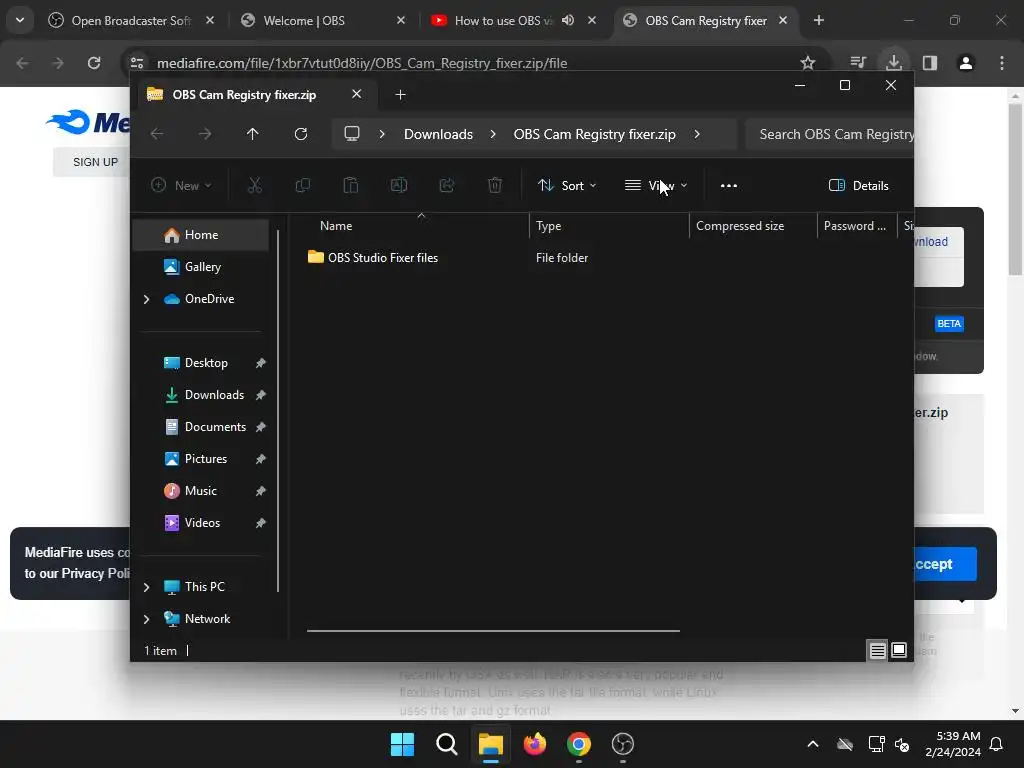Screen dimensions: 1024x768
Task: Open Documents in navigation pane
Action: click(x=215, y=427)
